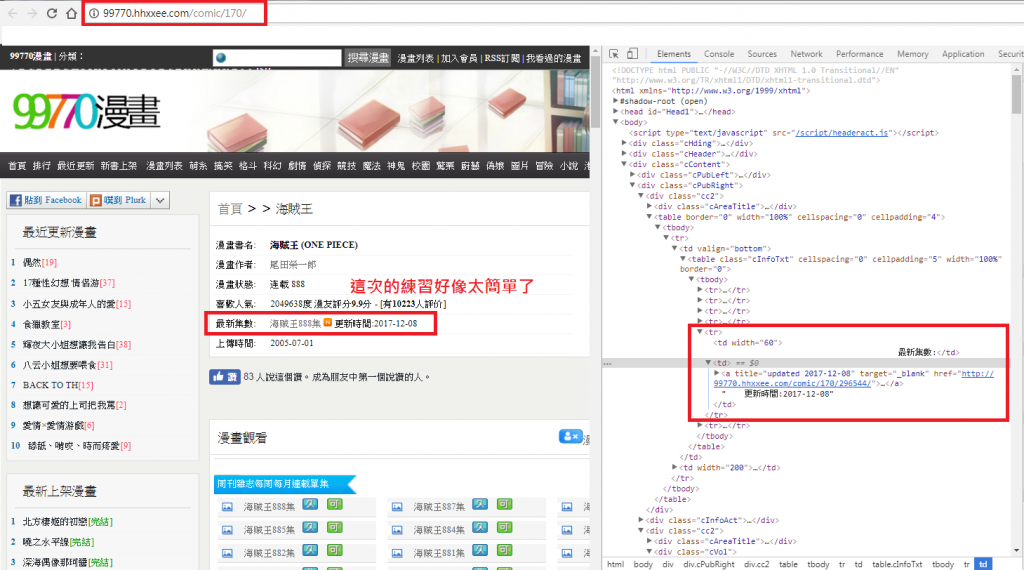
Task: Click the 搜尋漫畫 search button
Action: coord(368,58)
